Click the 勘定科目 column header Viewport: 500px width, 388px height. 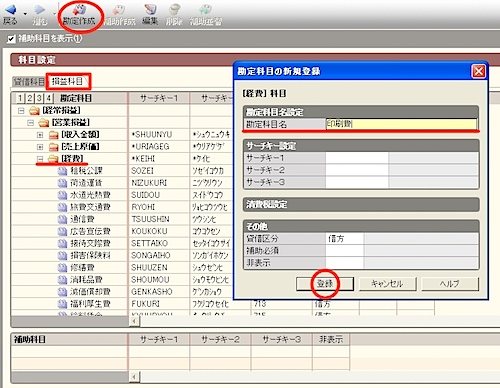click(x=75, y=98)
